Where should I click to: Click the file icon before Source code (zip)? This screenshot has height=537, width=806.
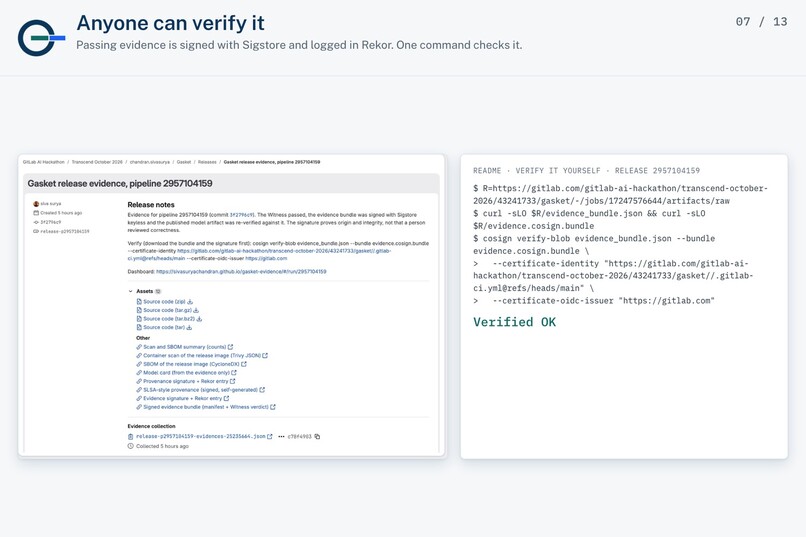[x=139, y=302]
